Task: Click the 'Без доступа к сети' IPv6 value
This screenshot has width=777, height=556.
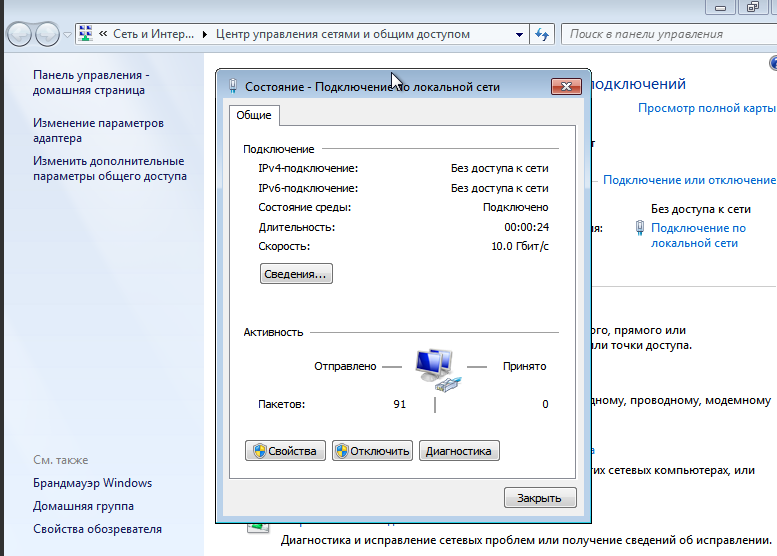Action: click(x=500, y=188)
